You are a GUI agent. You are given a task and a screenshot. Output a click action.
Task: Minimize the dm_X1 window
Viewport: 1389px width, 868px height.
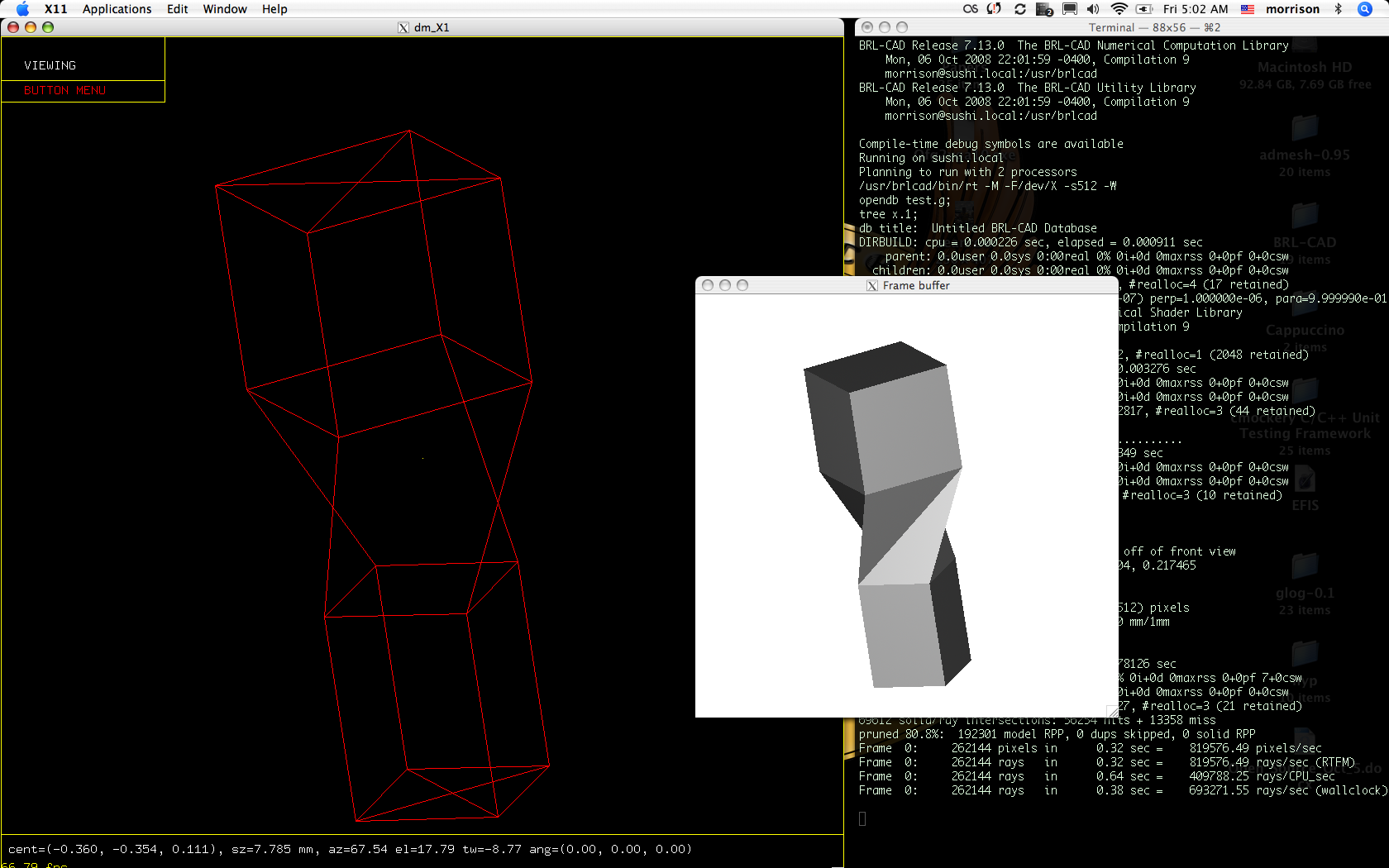31,27
